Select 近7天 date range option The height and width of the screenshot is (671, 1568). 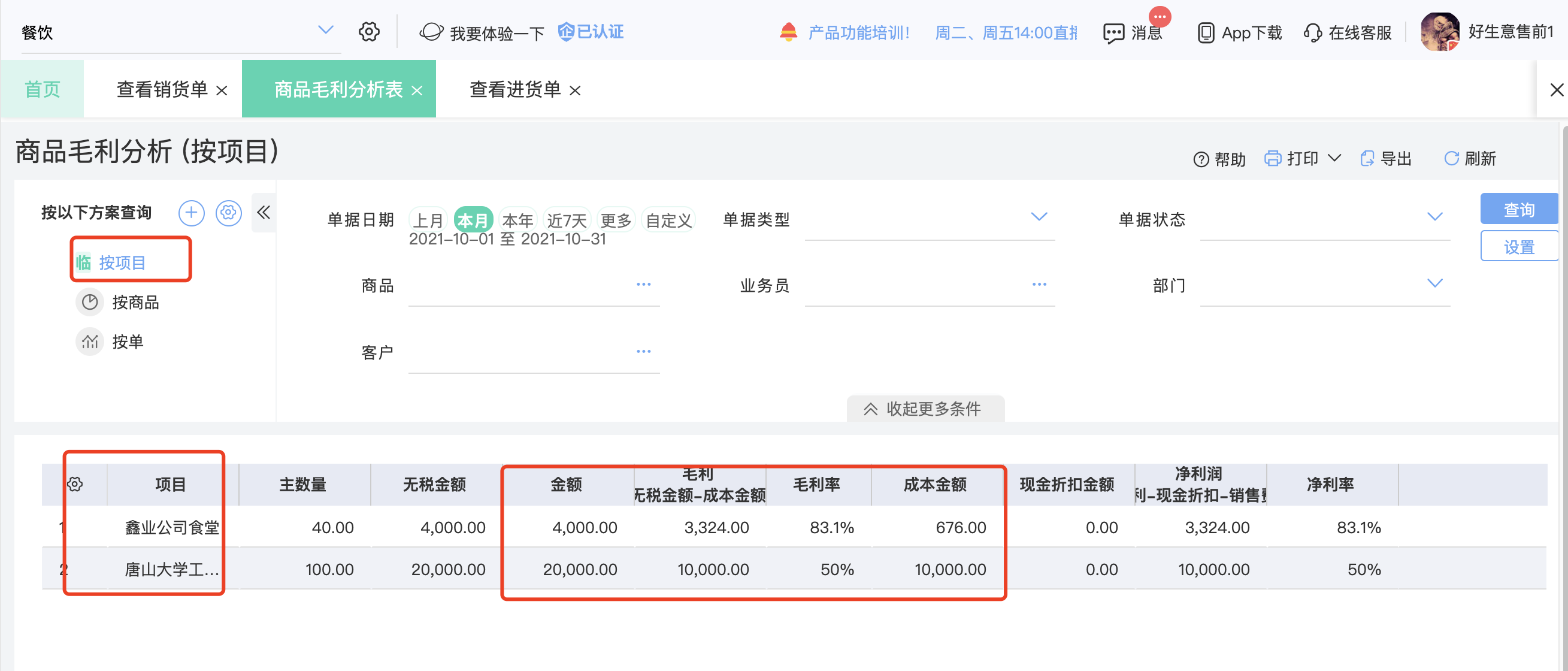tap(567, 220)
